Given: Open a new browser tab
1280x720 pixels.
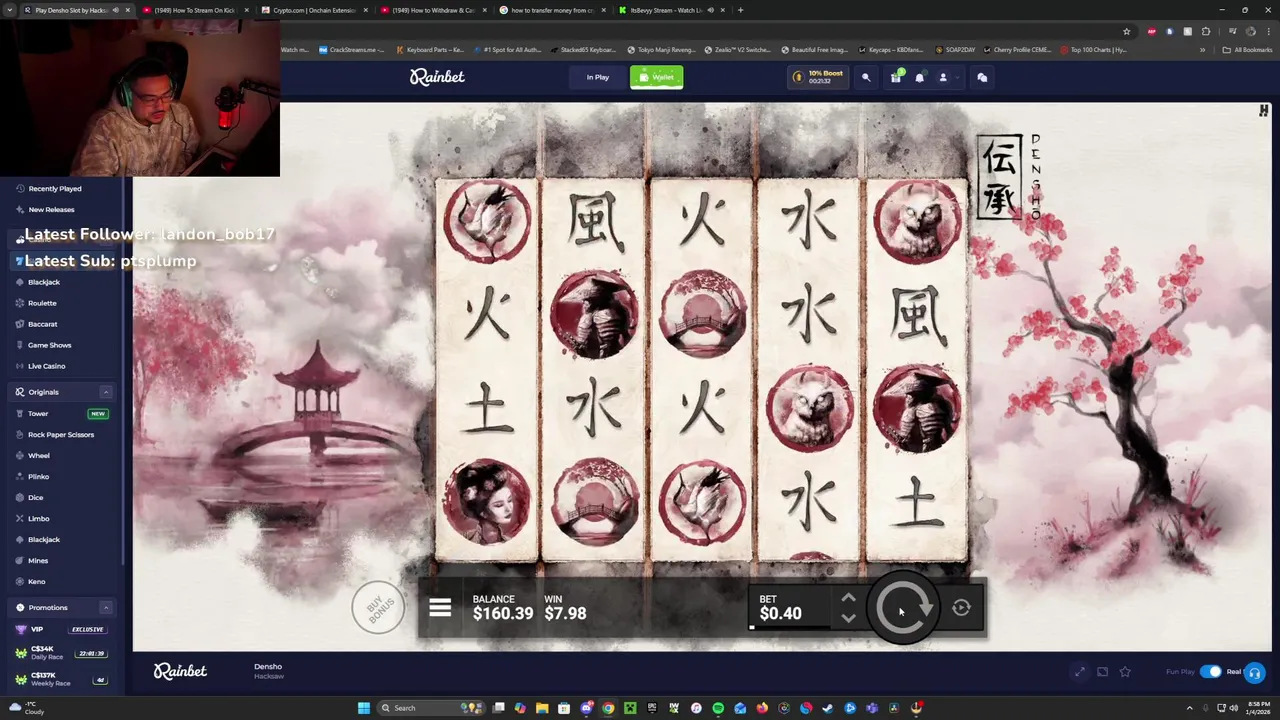Looking at the screenshot, I should (740, 10).
